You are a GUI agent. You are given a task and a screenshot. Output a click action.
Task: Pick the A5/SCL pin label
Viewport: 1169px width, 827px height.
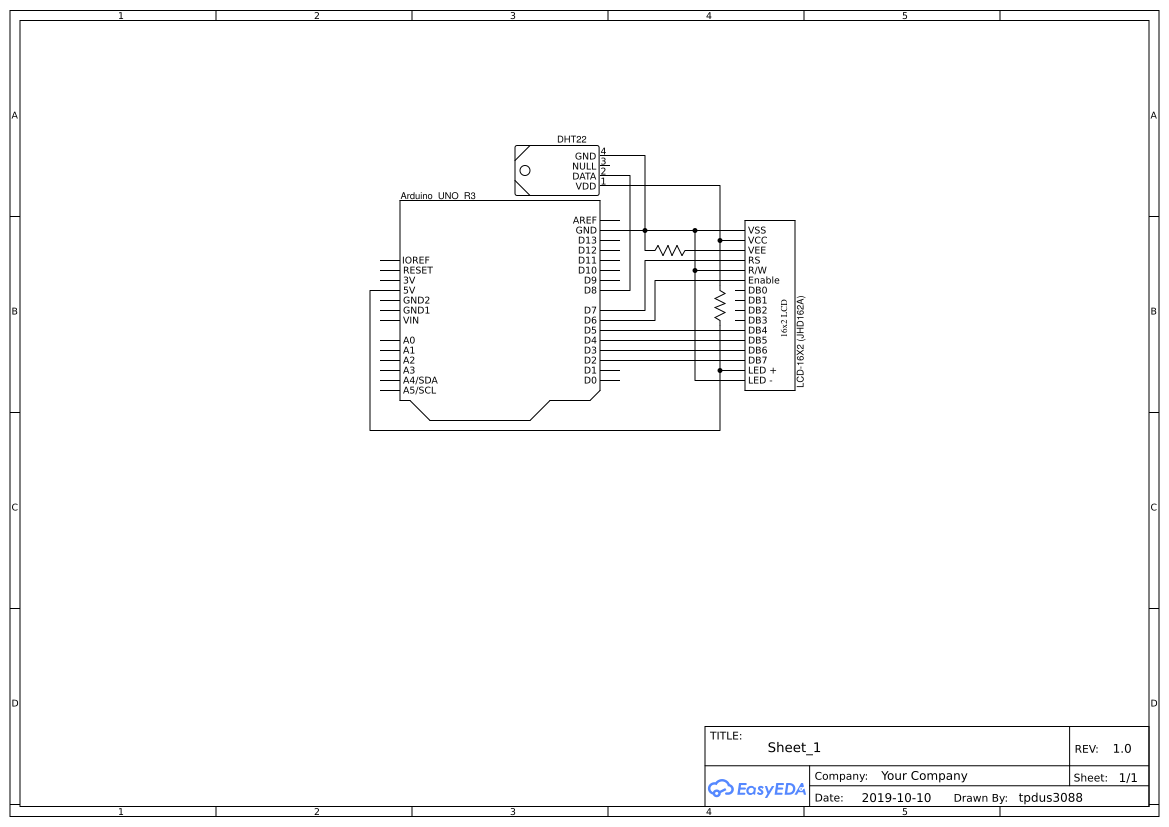click(420, 391)
